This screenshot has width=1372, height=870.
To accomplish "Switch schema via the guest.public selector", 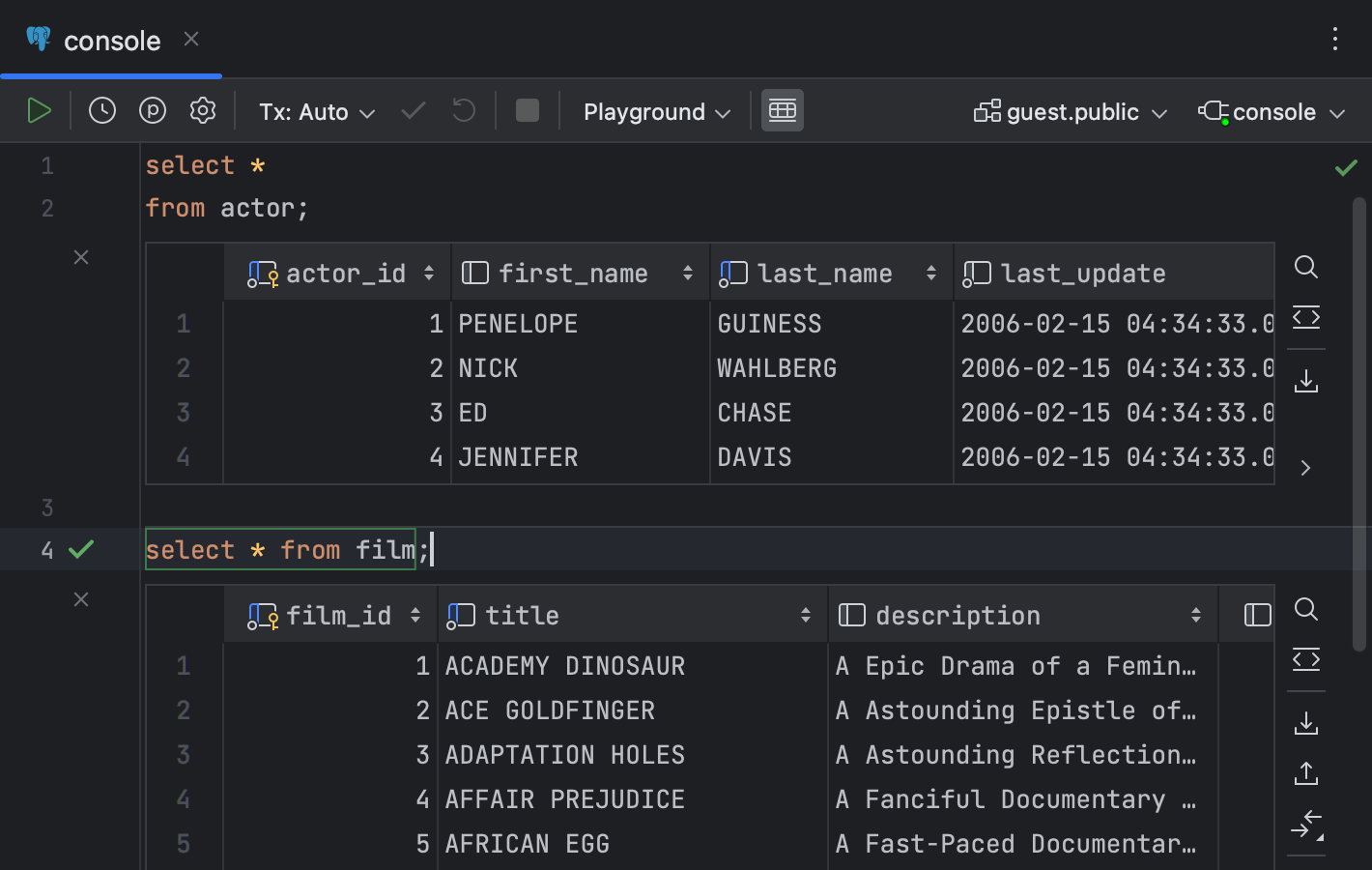I will (1070, 111).
